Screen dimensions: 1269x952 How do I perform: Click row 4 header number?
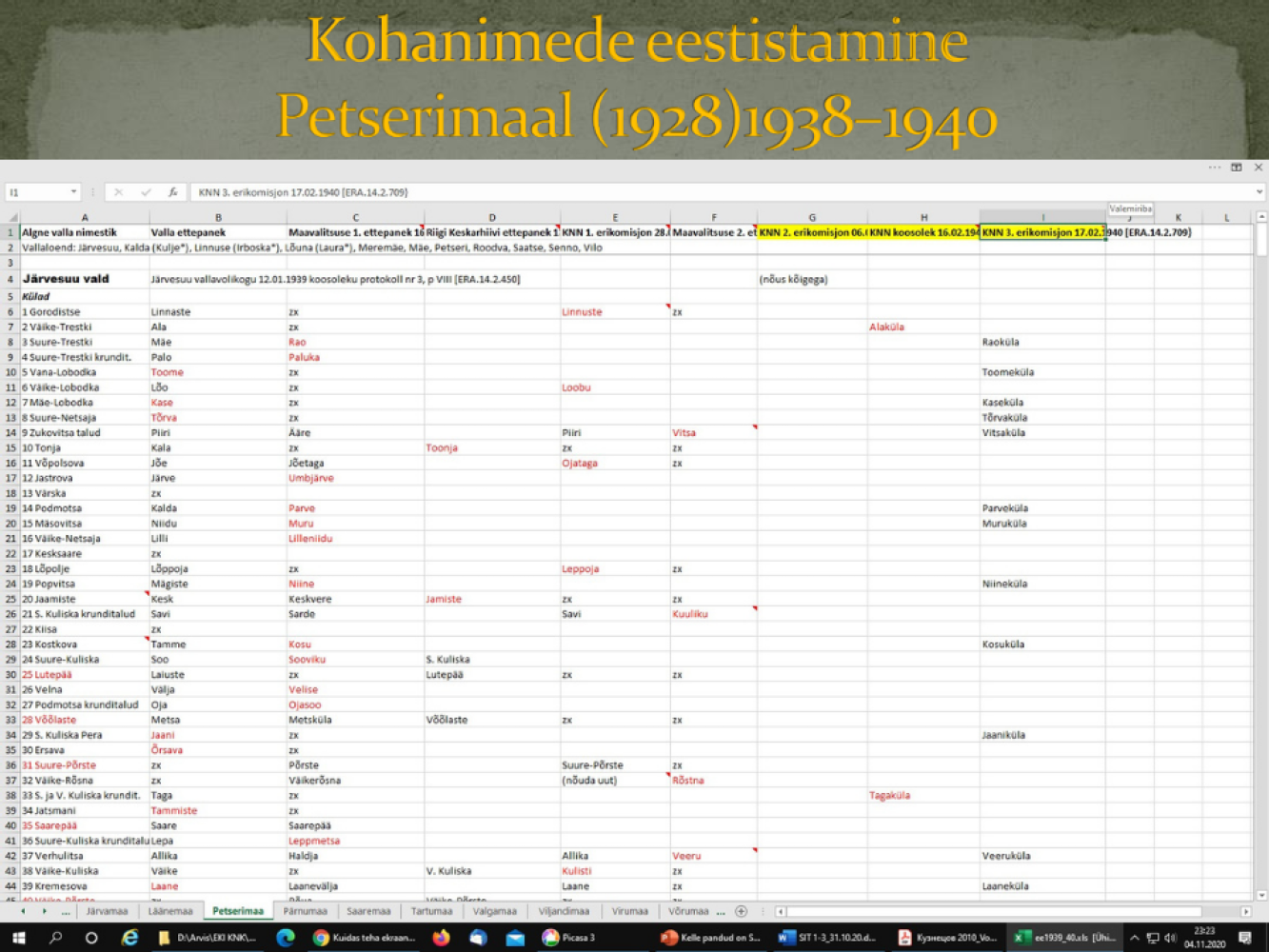10,280
